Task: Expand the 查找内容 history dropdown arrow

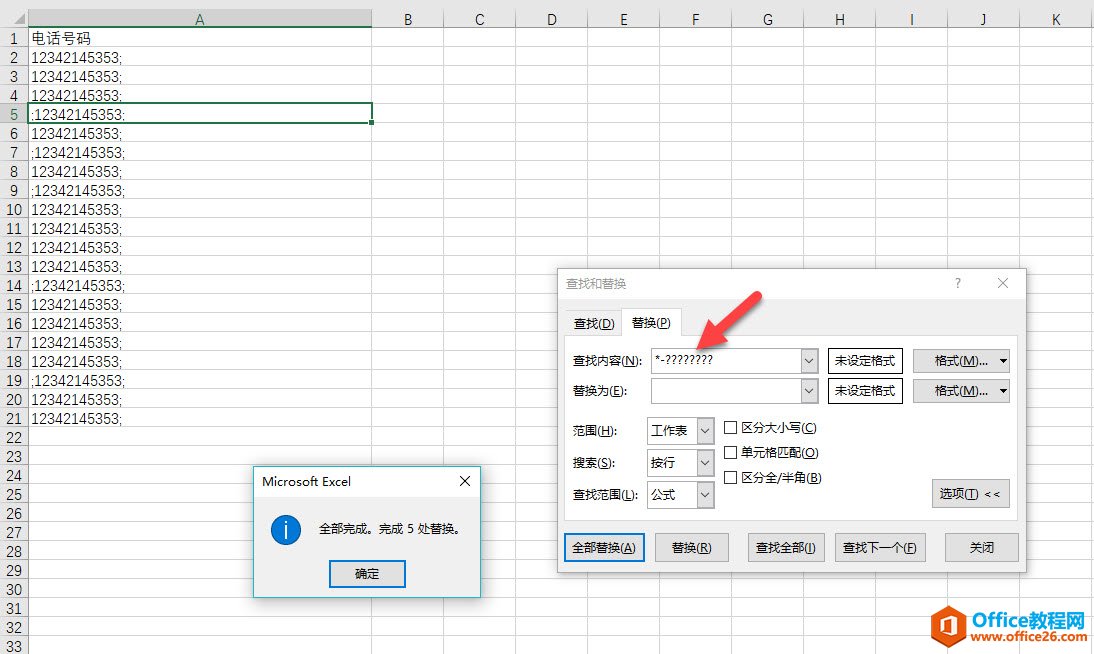Action: (809, 360)
